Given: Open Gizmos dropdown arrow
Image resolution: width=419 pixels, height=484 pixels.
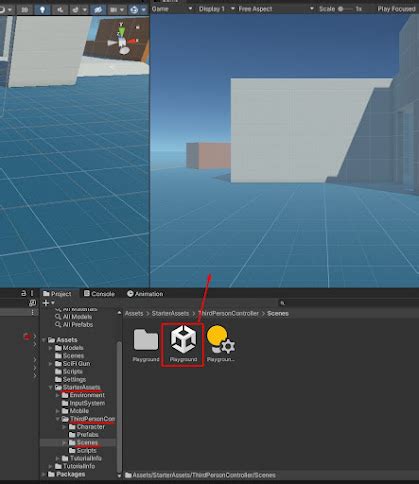Looking at the screenshot, I should pyautogui.click(x=143, y=10).
